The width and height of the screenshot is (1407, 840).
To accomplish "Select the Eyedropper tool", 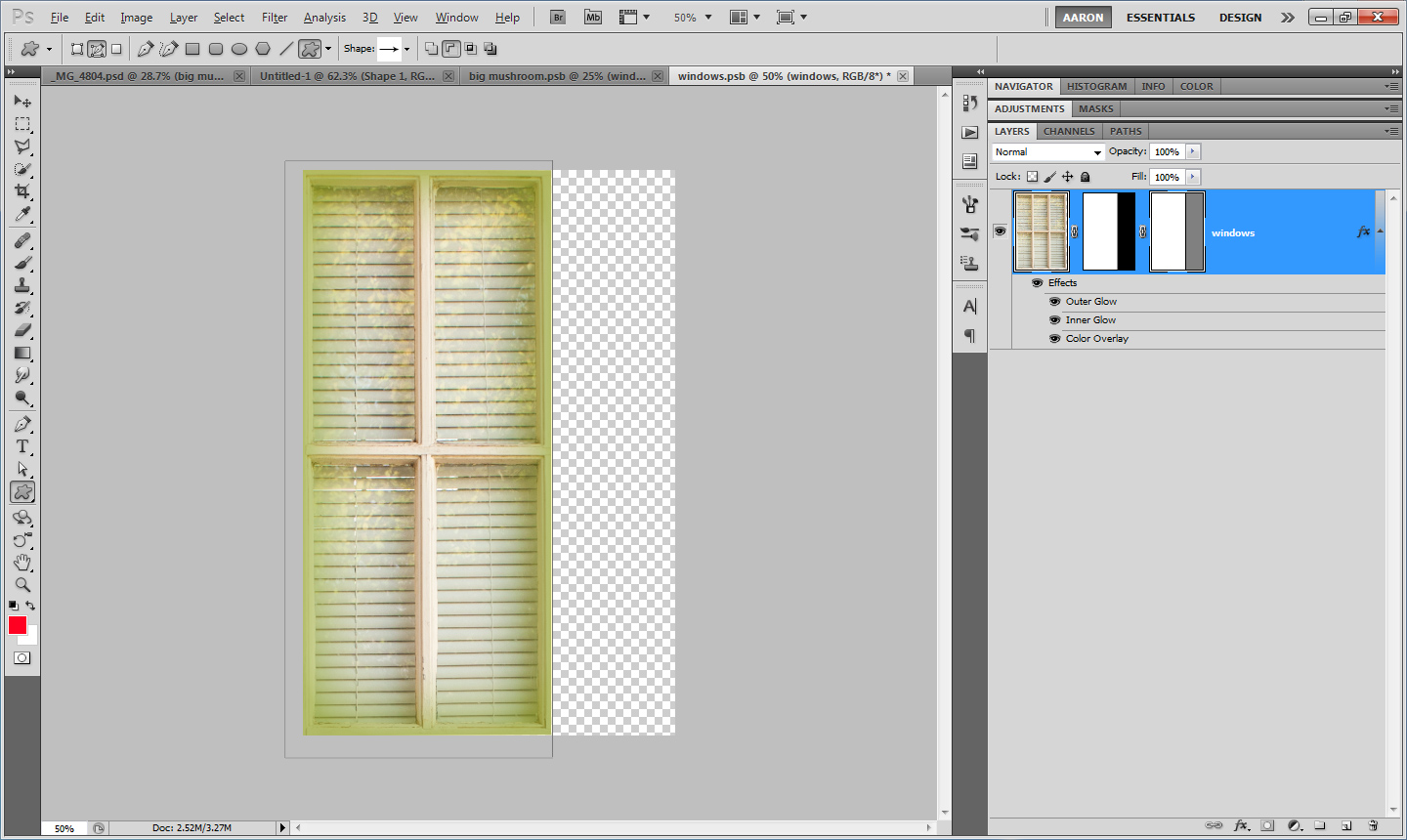I will [x=22, y=215].
